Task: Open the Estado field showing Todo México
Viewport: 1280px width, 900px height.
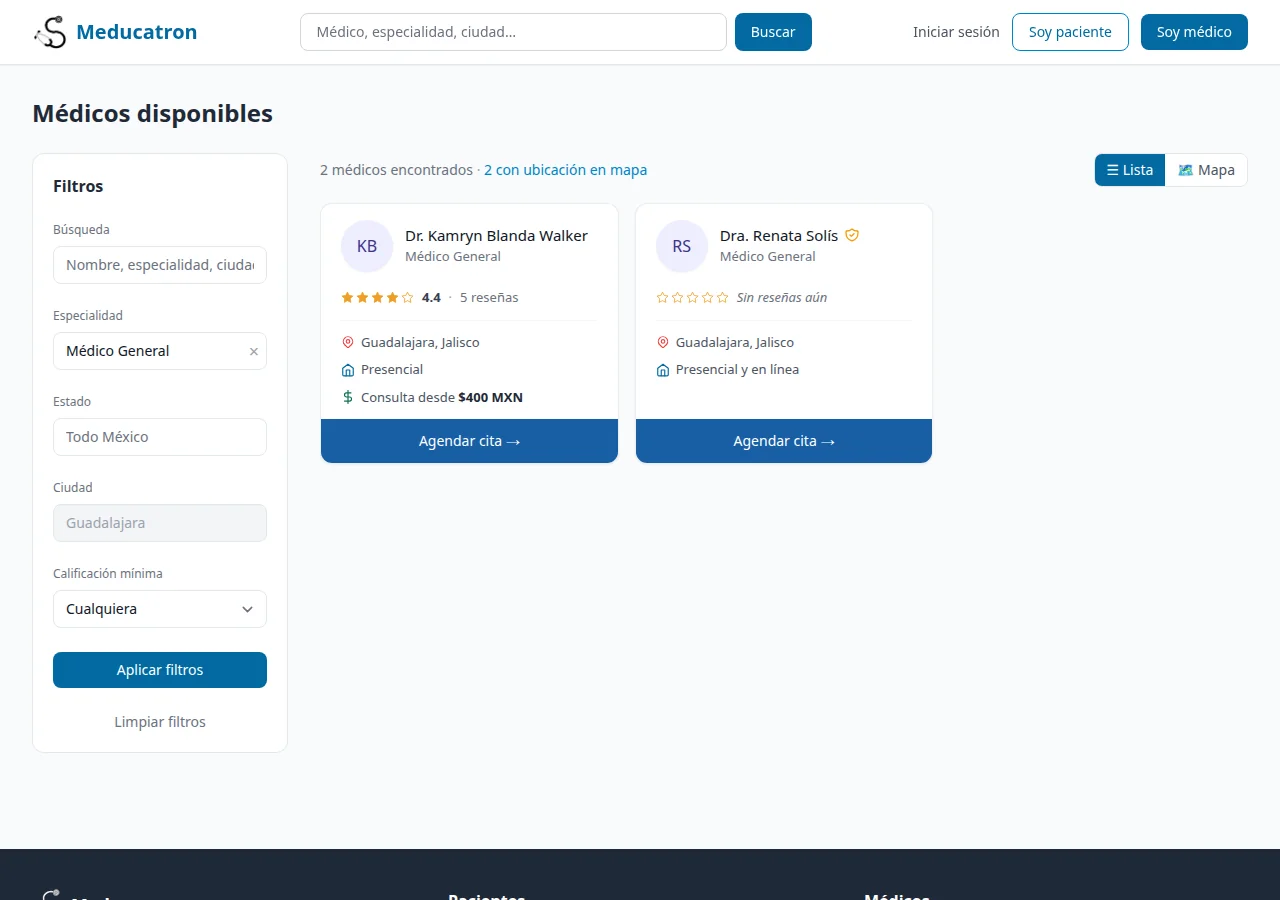Action: pyautogui.click(x=160, y=437)
